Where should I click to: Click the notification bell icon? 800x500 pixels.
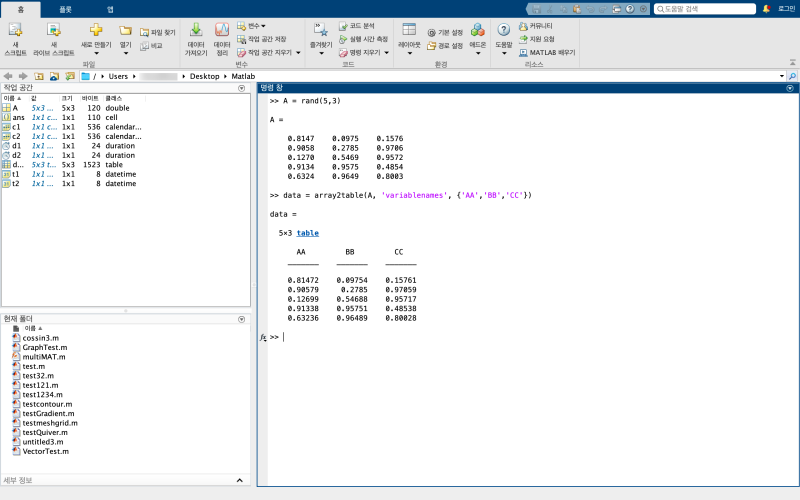[x=766, y=9]
